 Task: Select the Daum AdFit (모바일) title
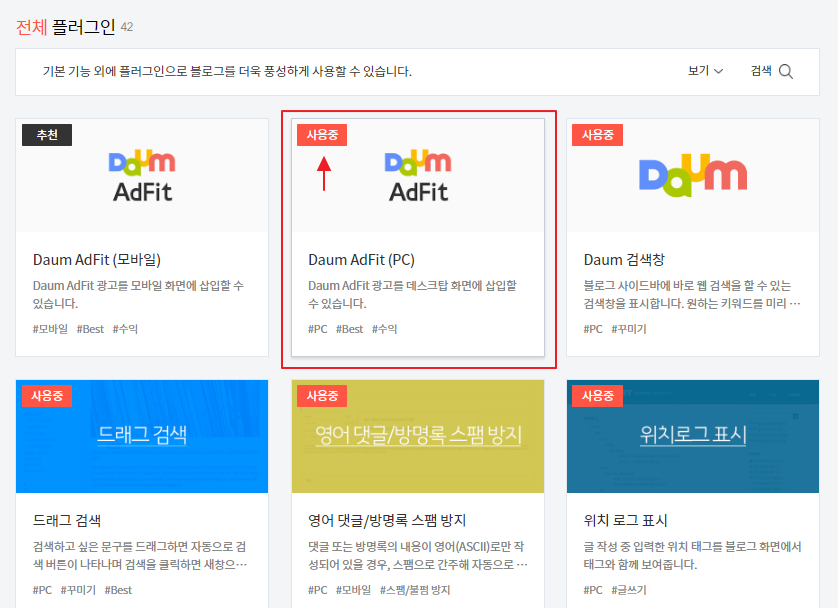click(97, 260)
